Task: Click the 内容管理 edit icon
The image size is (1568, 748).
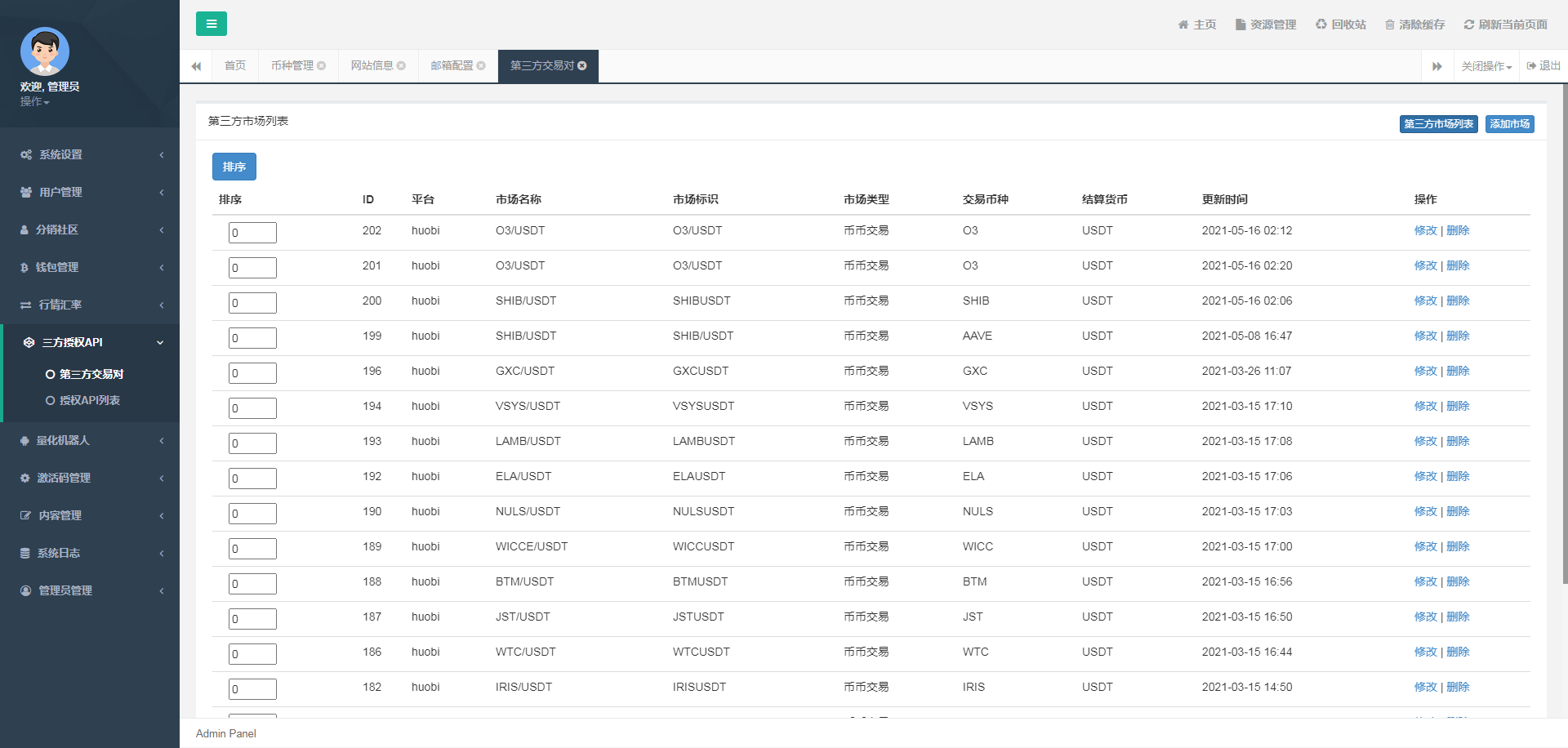Action: click(26, 515)
